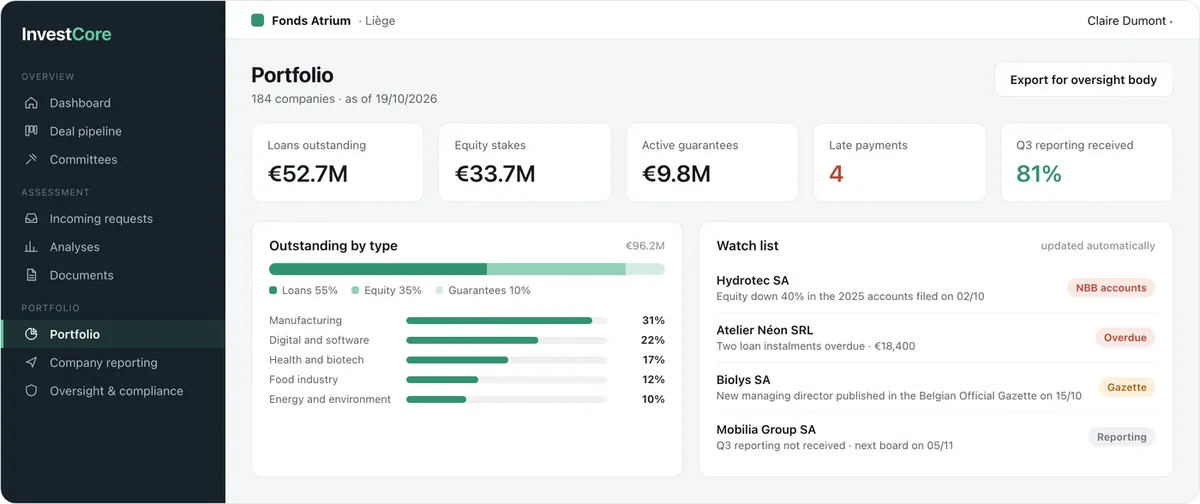Go to Deal pipeline
Viewport: 1200px width, 504px height.
(x=113, y=131)
